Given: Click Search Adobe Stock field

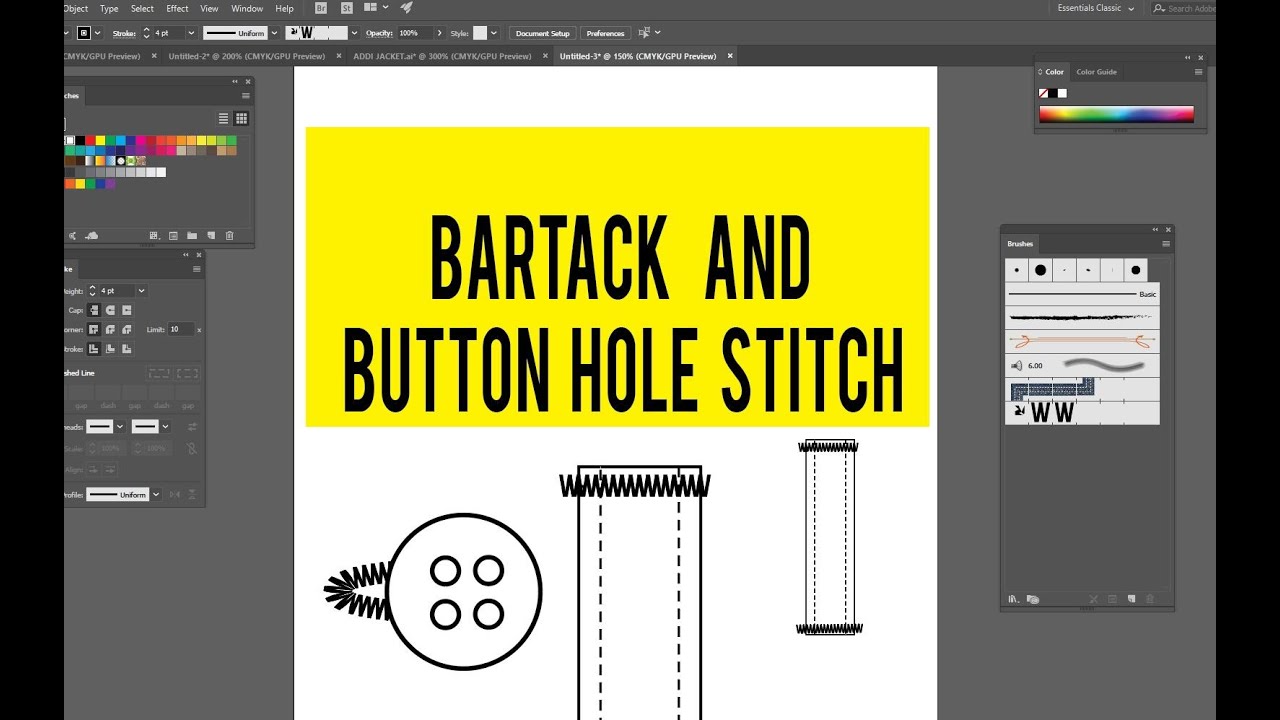Looking at the screenshot, I should [1184, 8].
